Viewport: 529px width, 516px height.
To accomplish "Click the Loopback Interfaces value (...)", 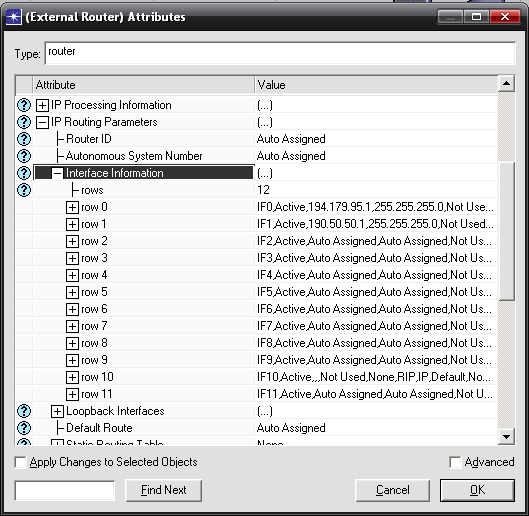I will (x=265, y=411).
